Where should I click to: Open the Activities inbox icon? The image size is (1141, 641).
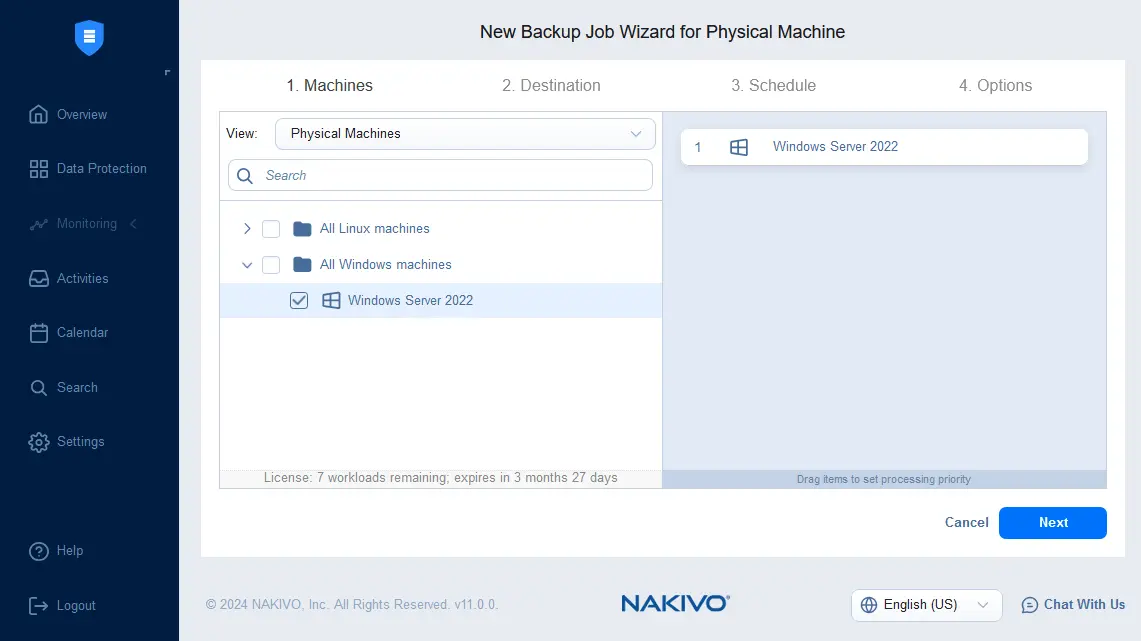(x=39, y=279)
